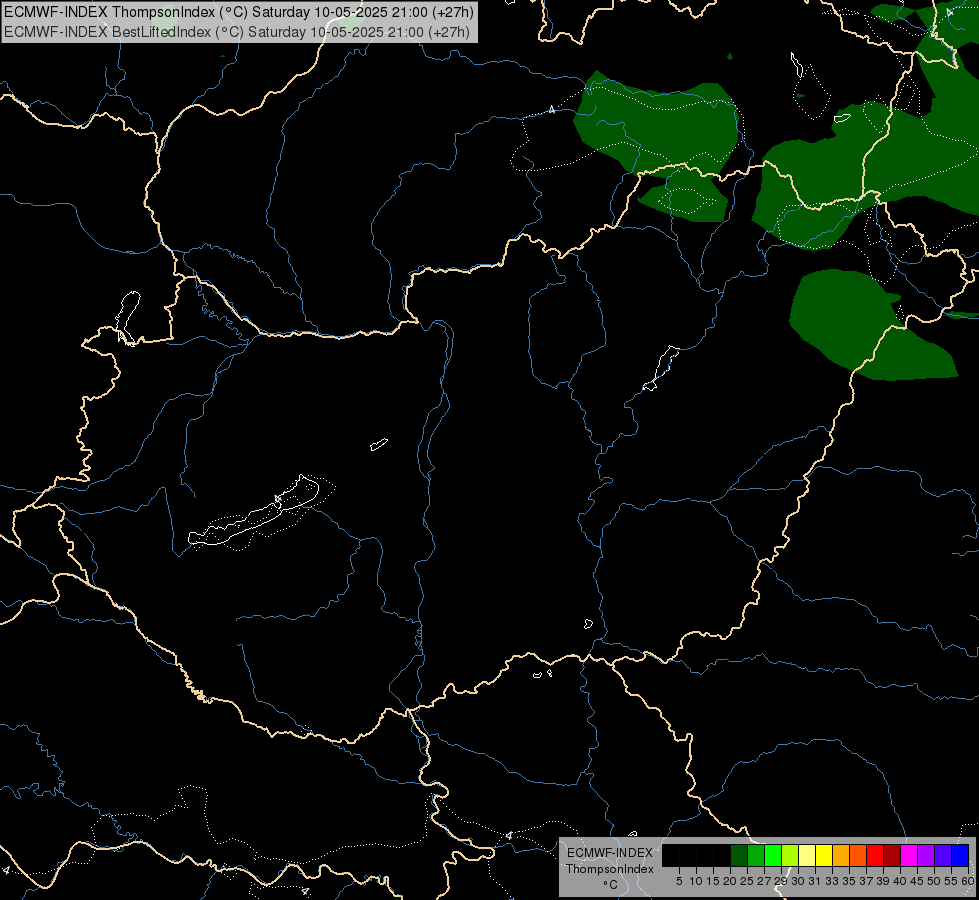Click the legend scale value 15

point(713,881)
